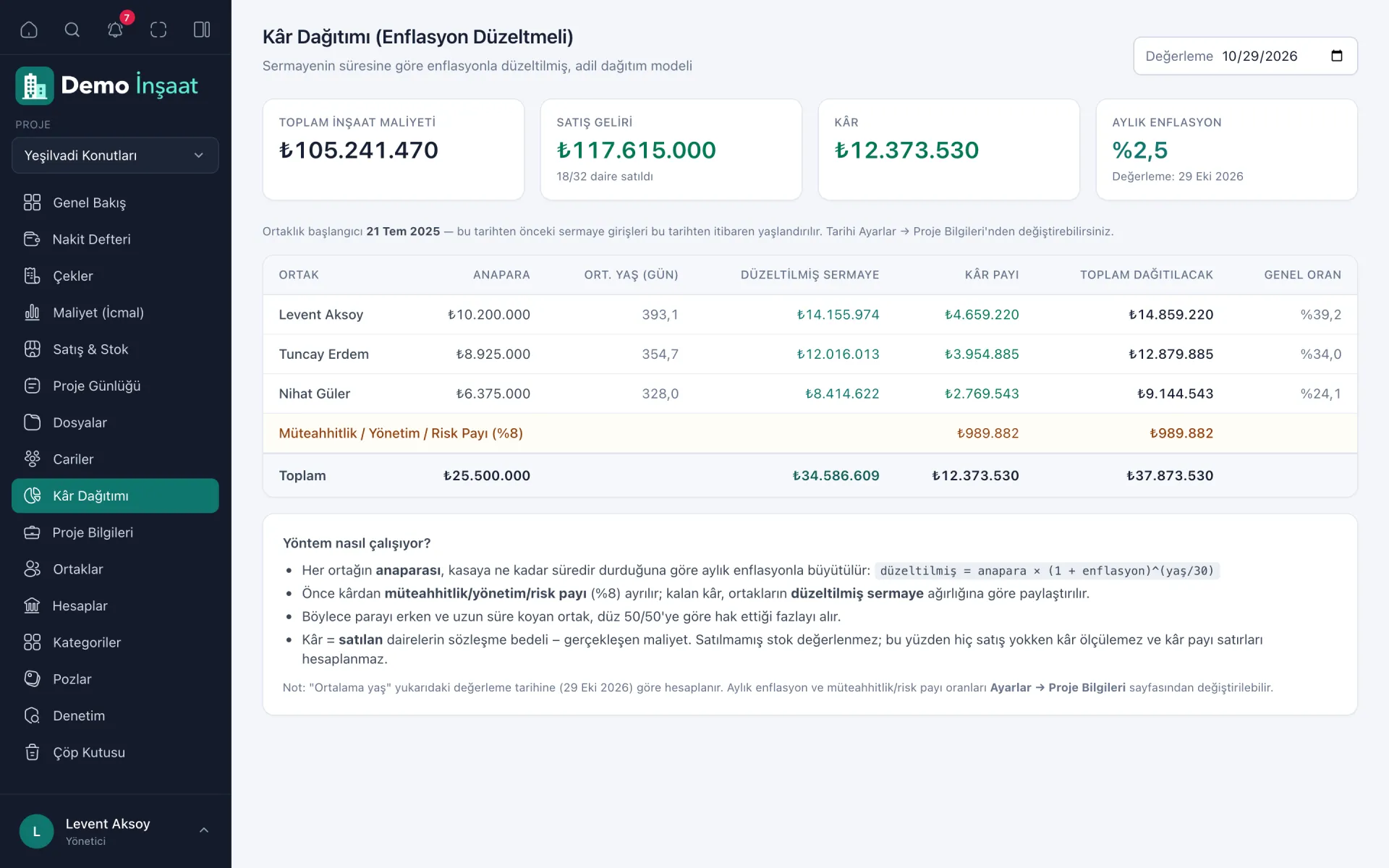Click the Kategoriler grid icon

tap(33, 642)
